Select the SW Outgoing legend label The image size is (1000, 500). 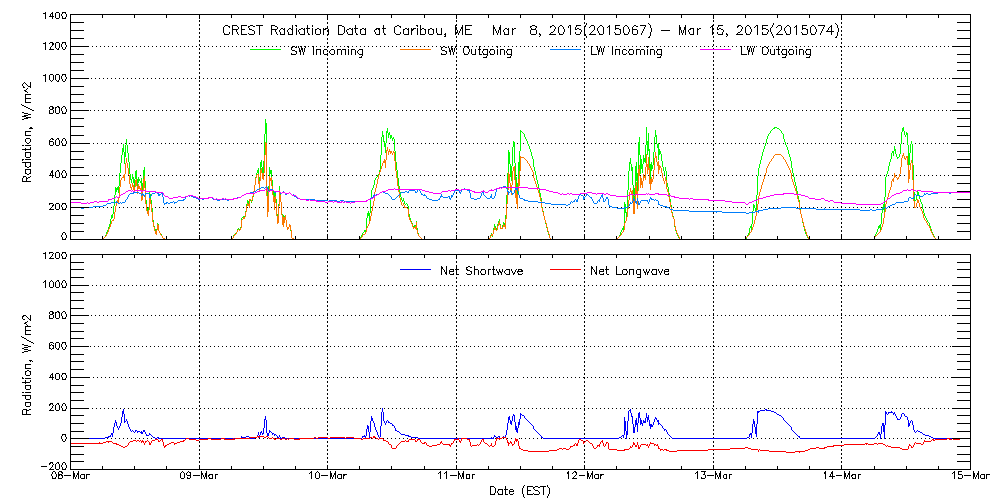pos(476,51)
